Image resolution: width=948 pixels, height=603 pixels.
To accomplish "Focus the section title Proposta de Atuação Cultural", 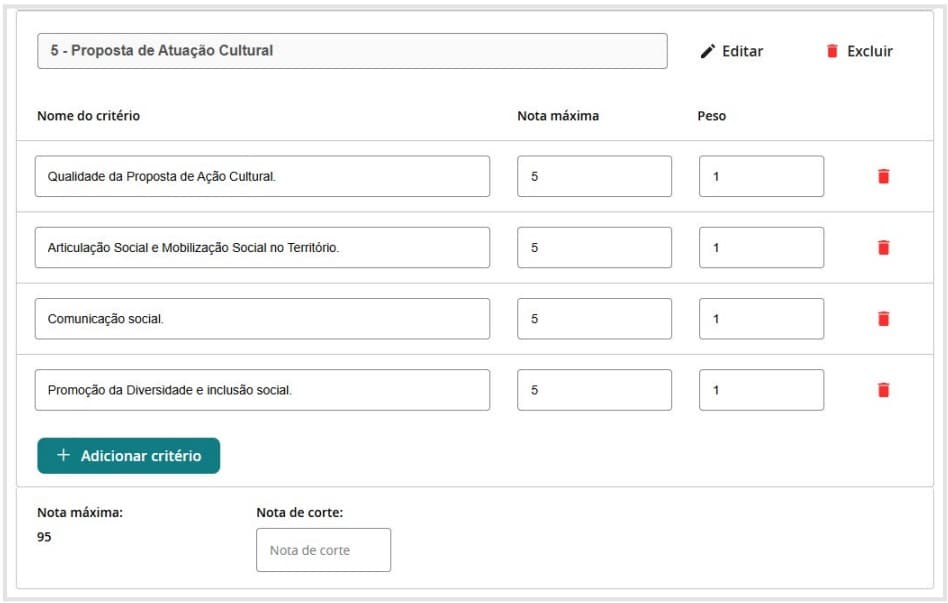I will coord(352,51).
